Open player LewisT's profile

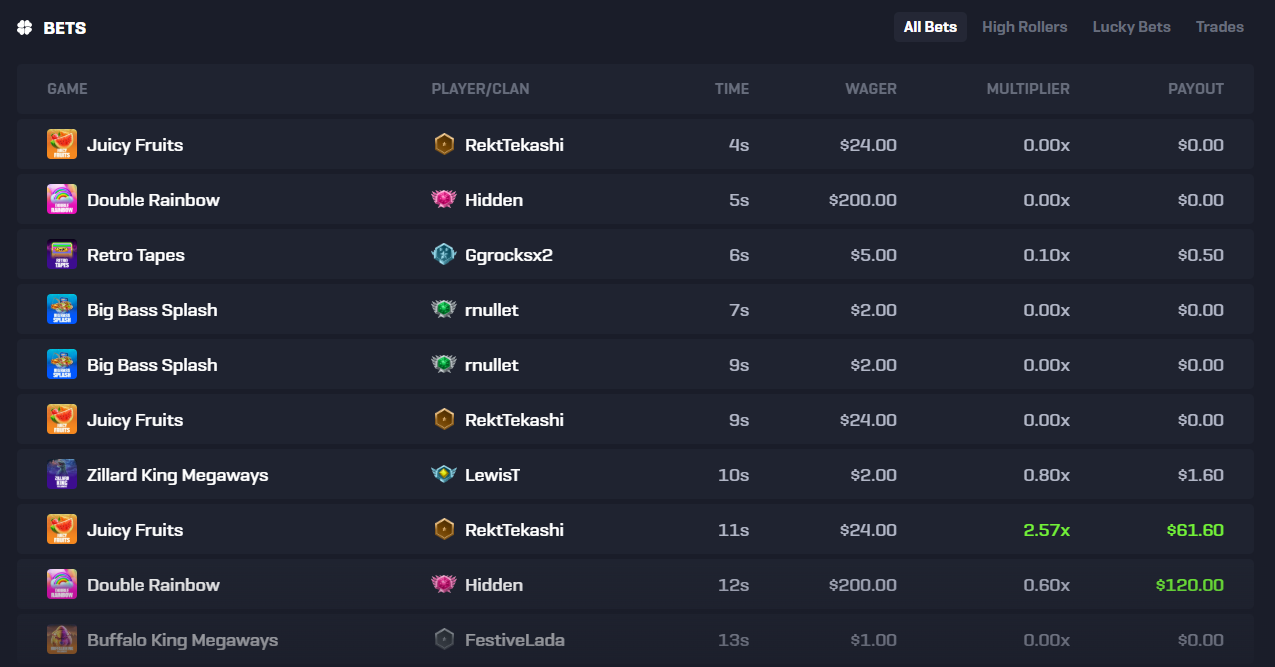point(492,475)
